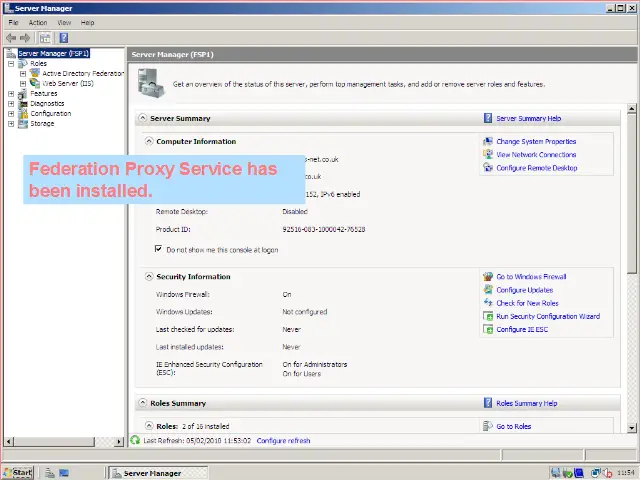Collapse the Roles tree node
Screen dimensions: 640x480
[11, 64]
